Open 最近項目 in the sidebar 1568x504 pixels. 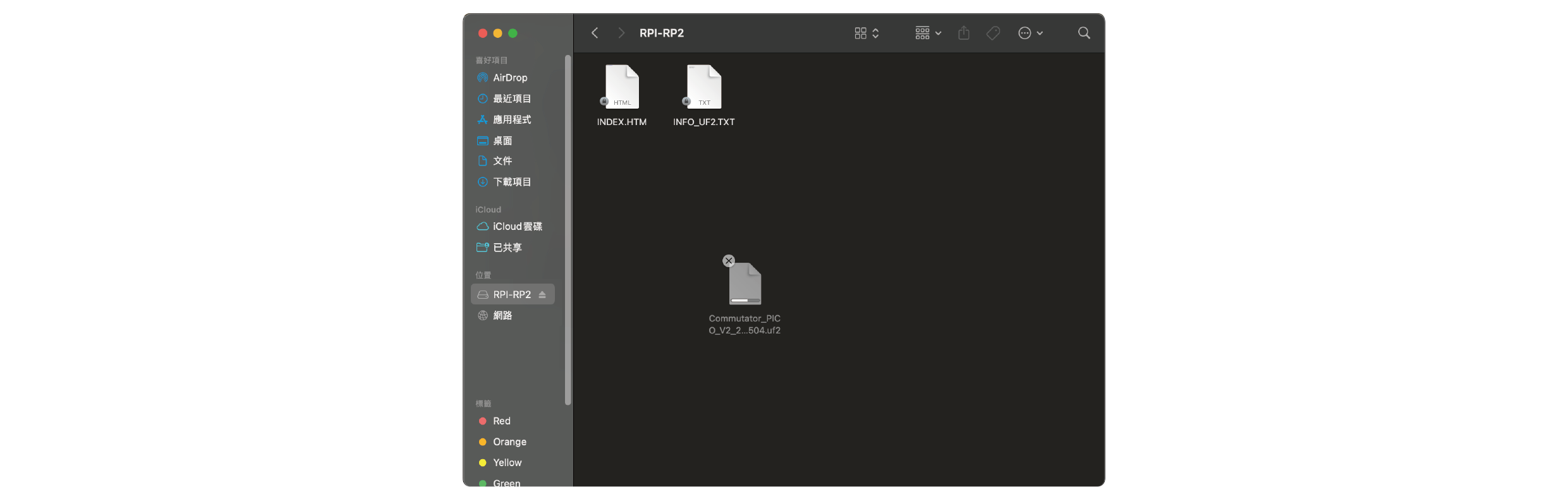click(x=513, y=99)
